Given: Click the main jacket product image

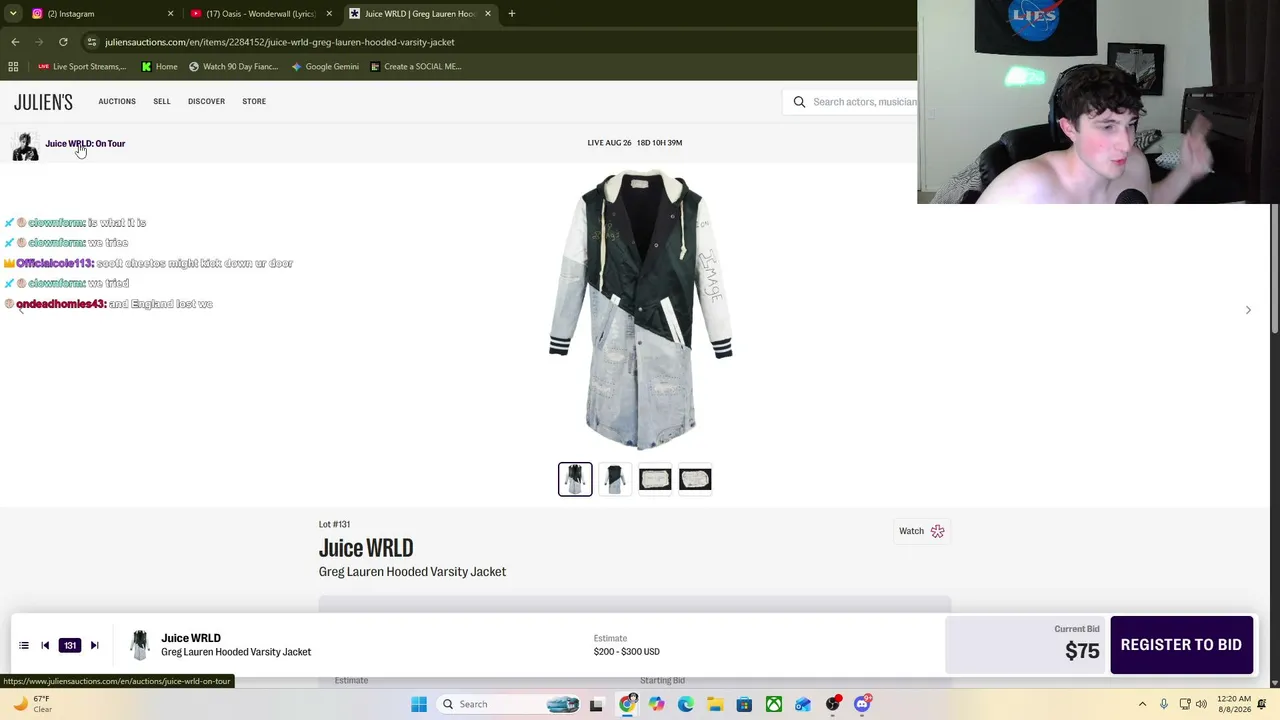Looking at the screenshot, I should coord(640,310).
